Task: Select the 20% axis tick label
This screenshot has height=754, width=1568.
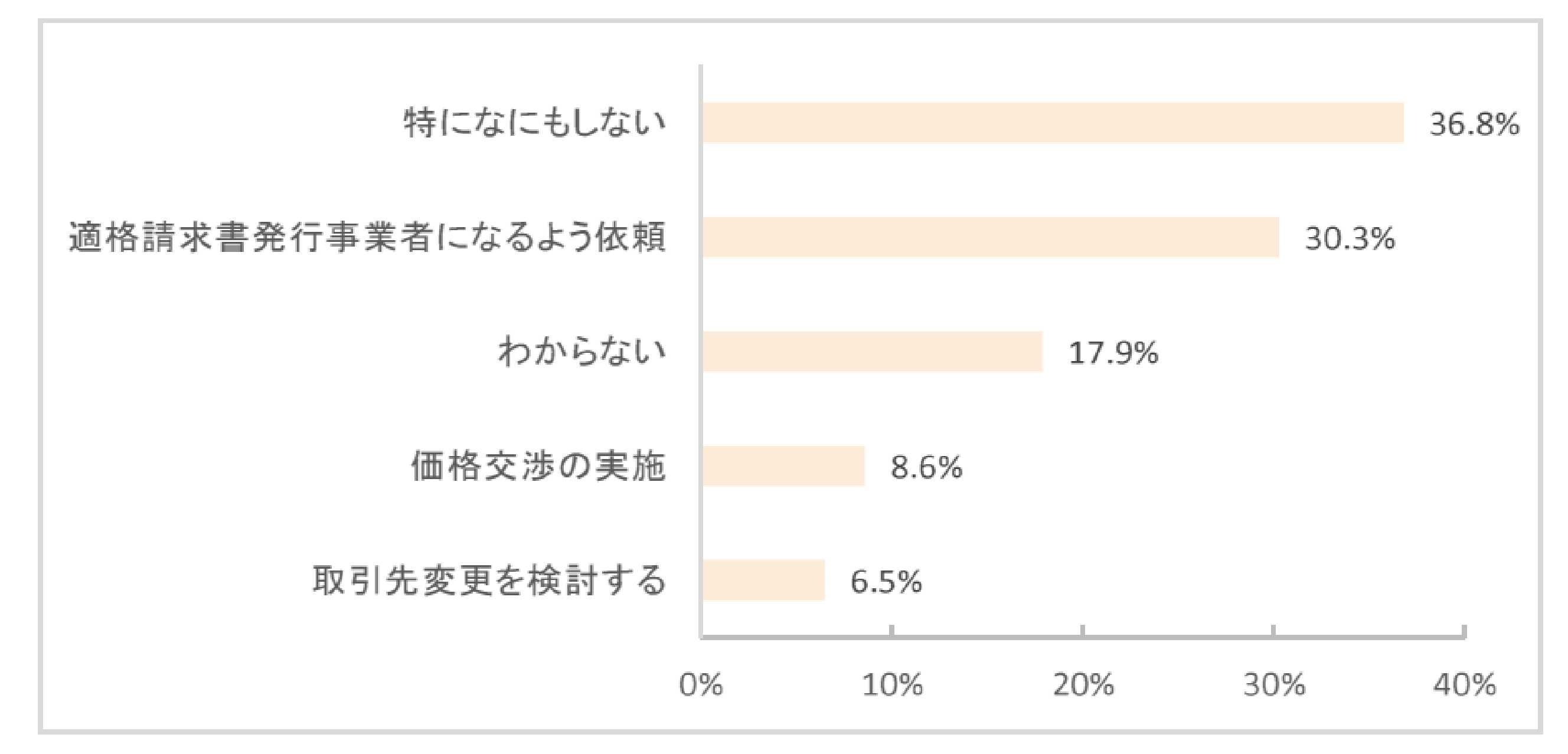Action: pyautogui.click(x=1083, y=685)
